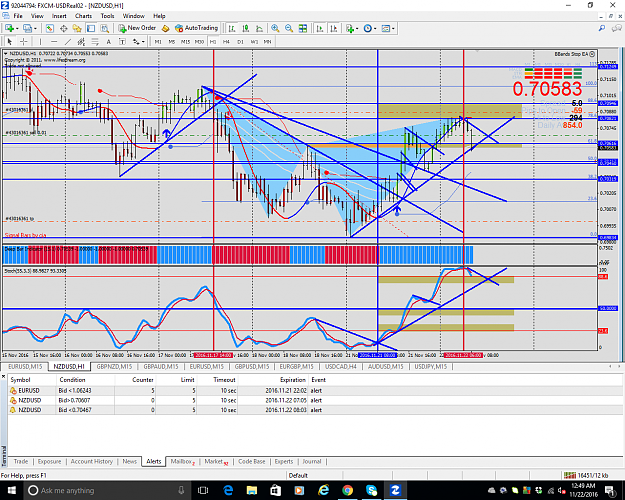Switch chart to Line Chart mode
Viewport: 625px width, 500px height.
[x=259, y=28]
